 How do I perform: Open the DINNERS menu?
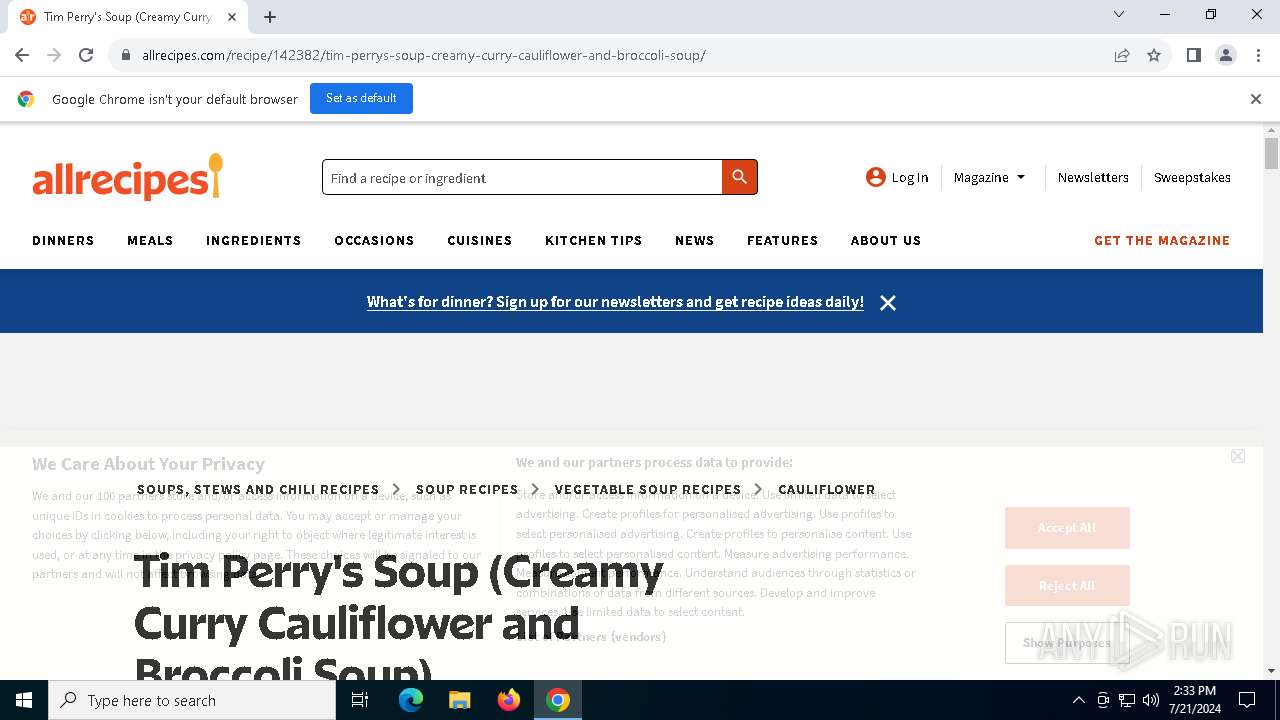click(x=63, y=240)
